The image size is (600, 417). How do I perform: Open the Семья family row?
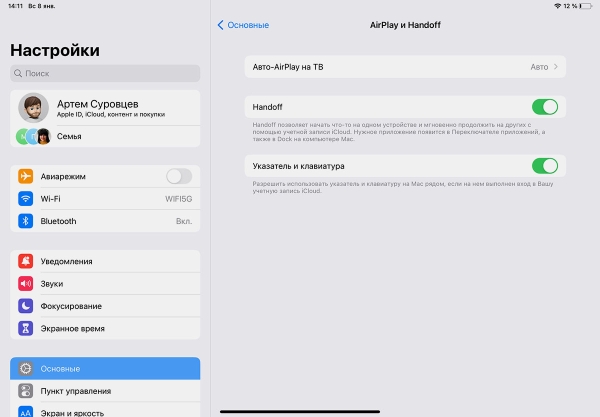[x=105, y=136]
